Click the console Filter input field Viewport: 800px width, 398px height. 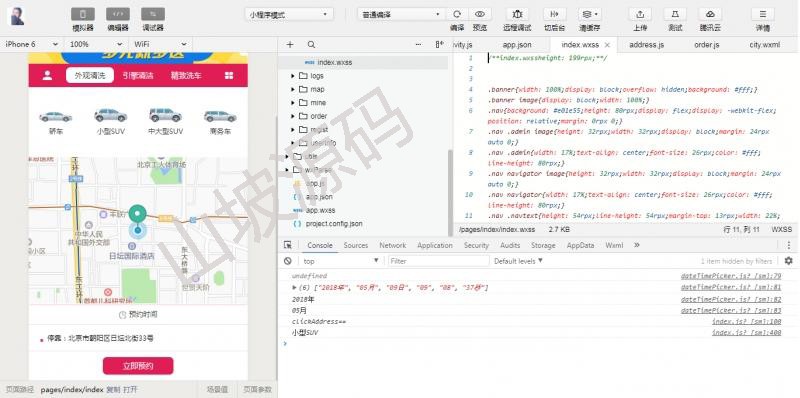[x=438, y=261]
